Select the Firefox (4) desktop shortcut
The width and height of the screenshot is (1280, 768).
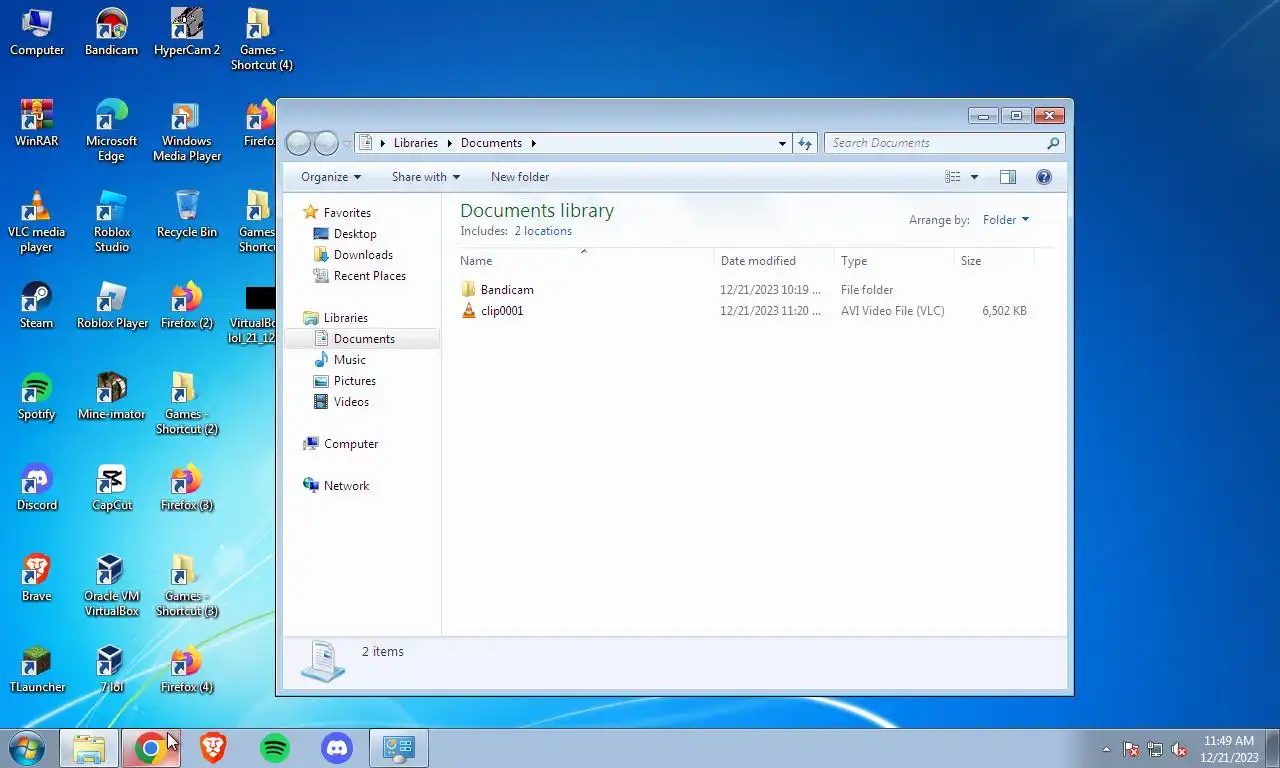coord(187,669)
